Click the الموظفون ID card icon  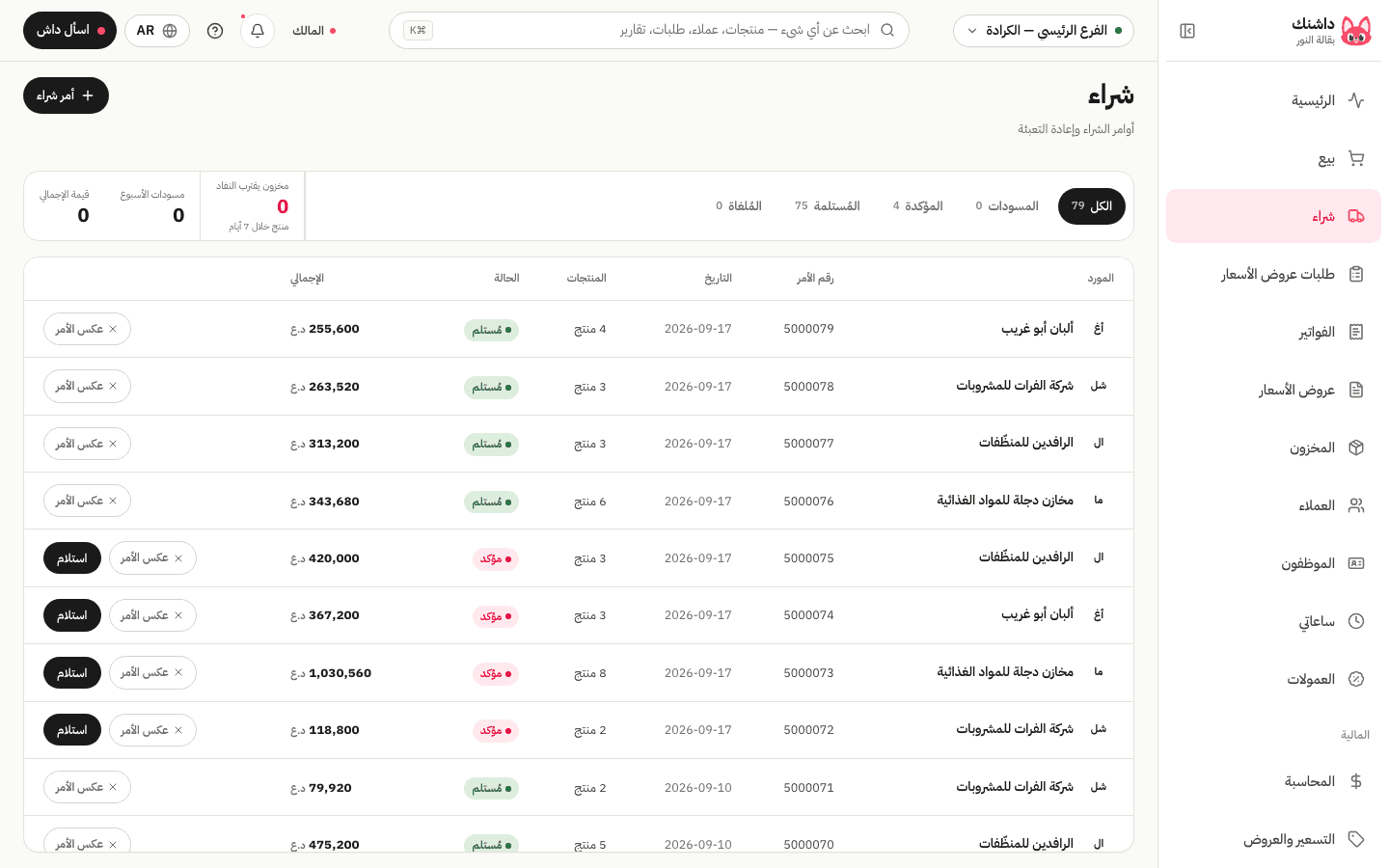click(1356, 563)
